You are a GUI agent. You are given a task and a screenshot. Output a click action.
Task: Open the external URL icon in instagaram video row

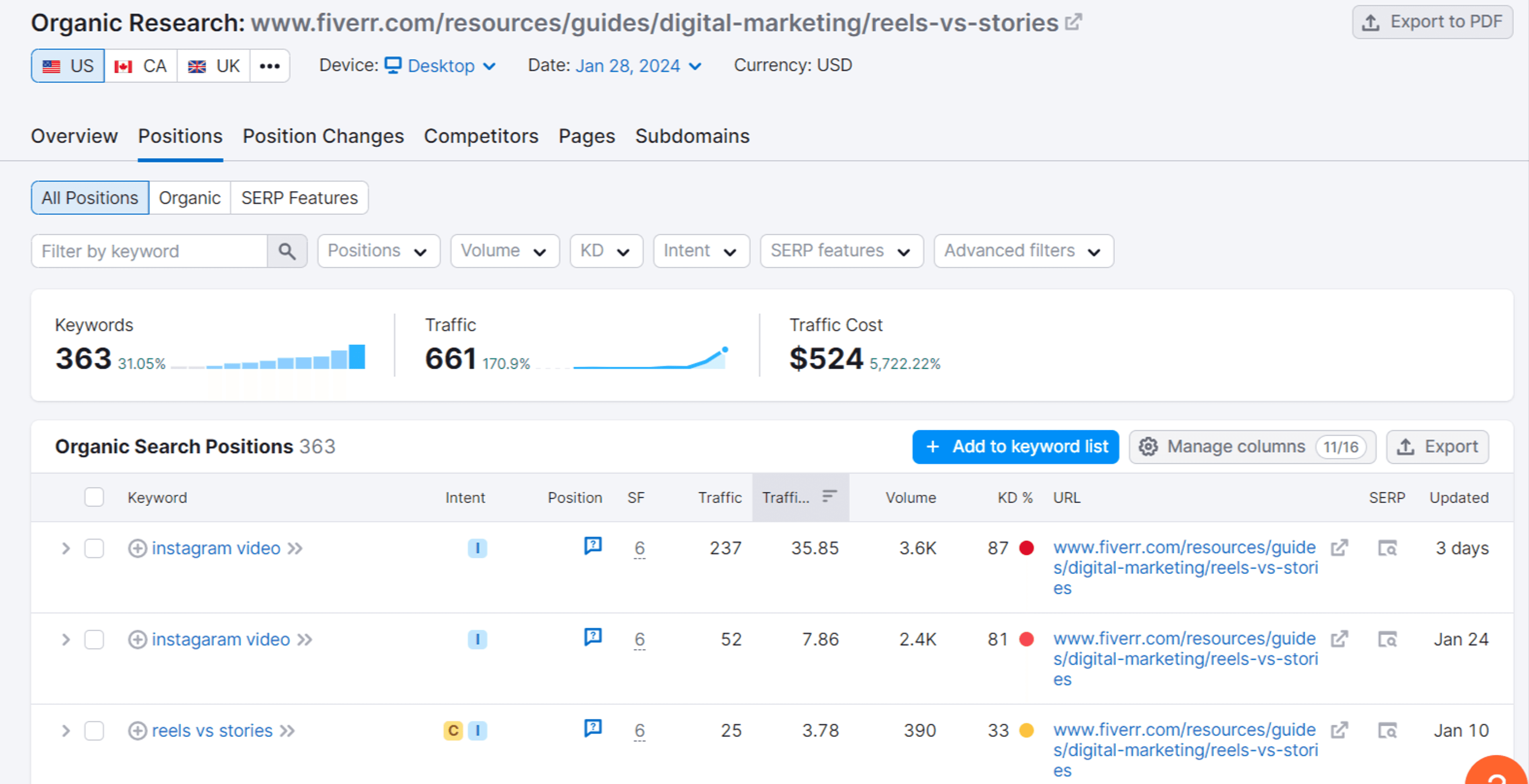coord(1339,639)
